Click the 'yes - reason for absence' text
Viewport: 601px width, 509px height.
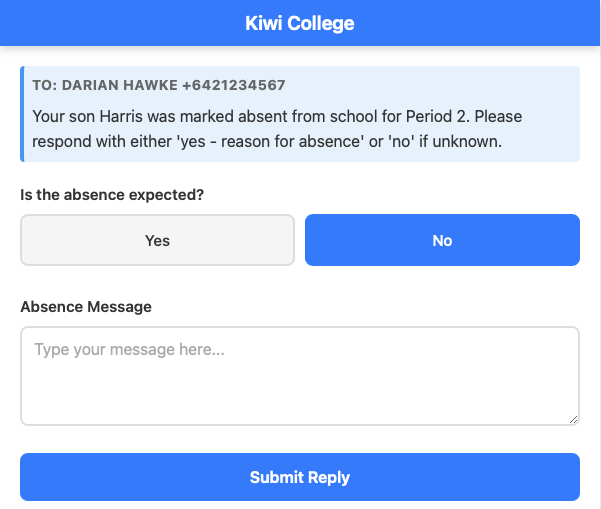tap(262, 141)
